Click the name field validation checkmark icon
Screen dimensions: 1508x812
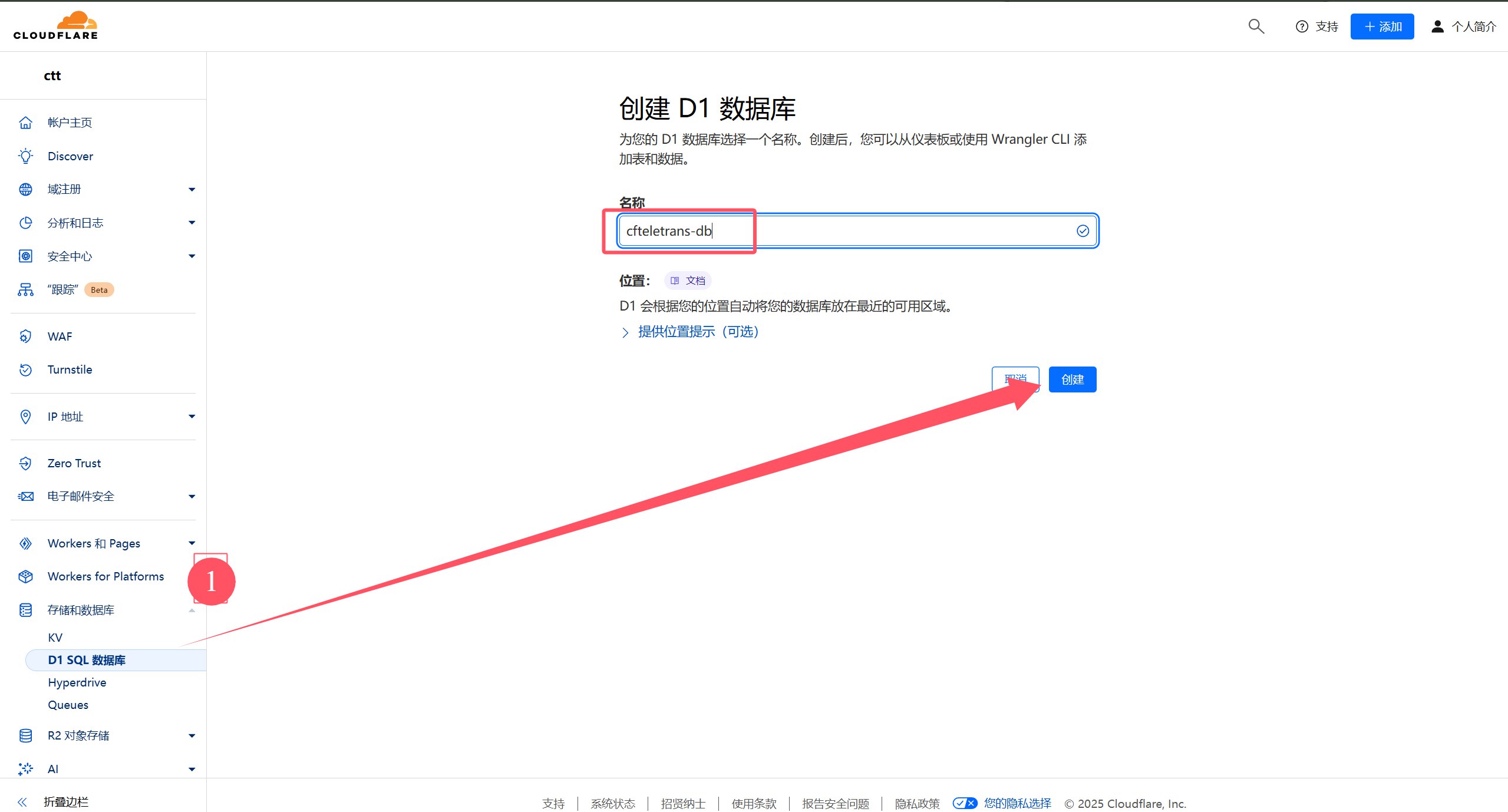coord(1083,231)
